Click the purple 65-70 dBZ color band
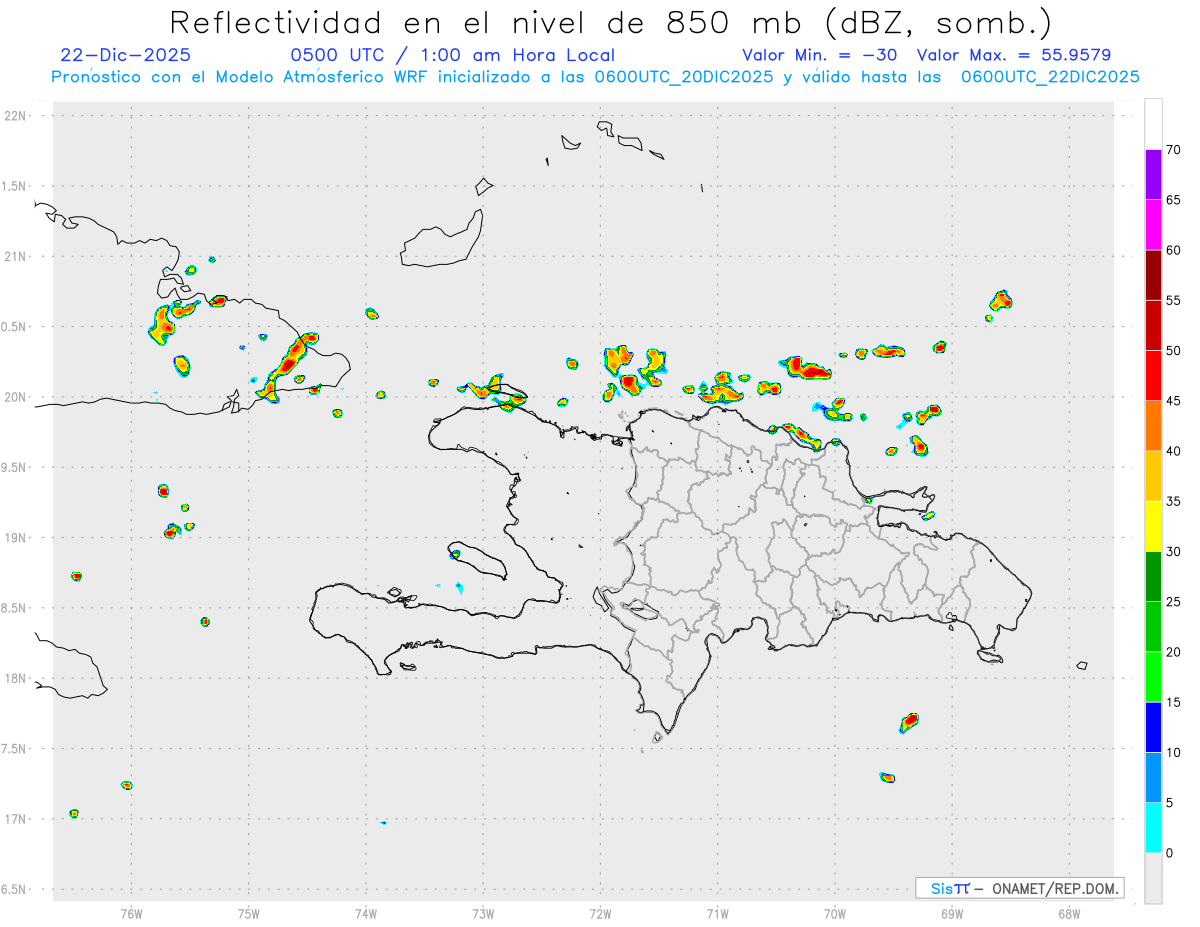Viewport: 1200px width, 927px height. pyautogui.click(x=1153, y=175)
